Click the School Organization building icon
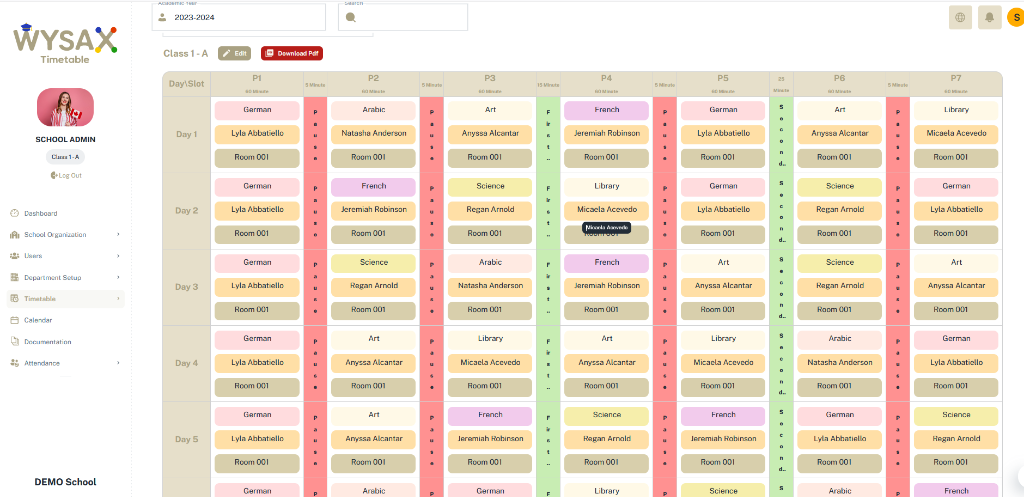Screen dimensions: 1024x497 14,234
